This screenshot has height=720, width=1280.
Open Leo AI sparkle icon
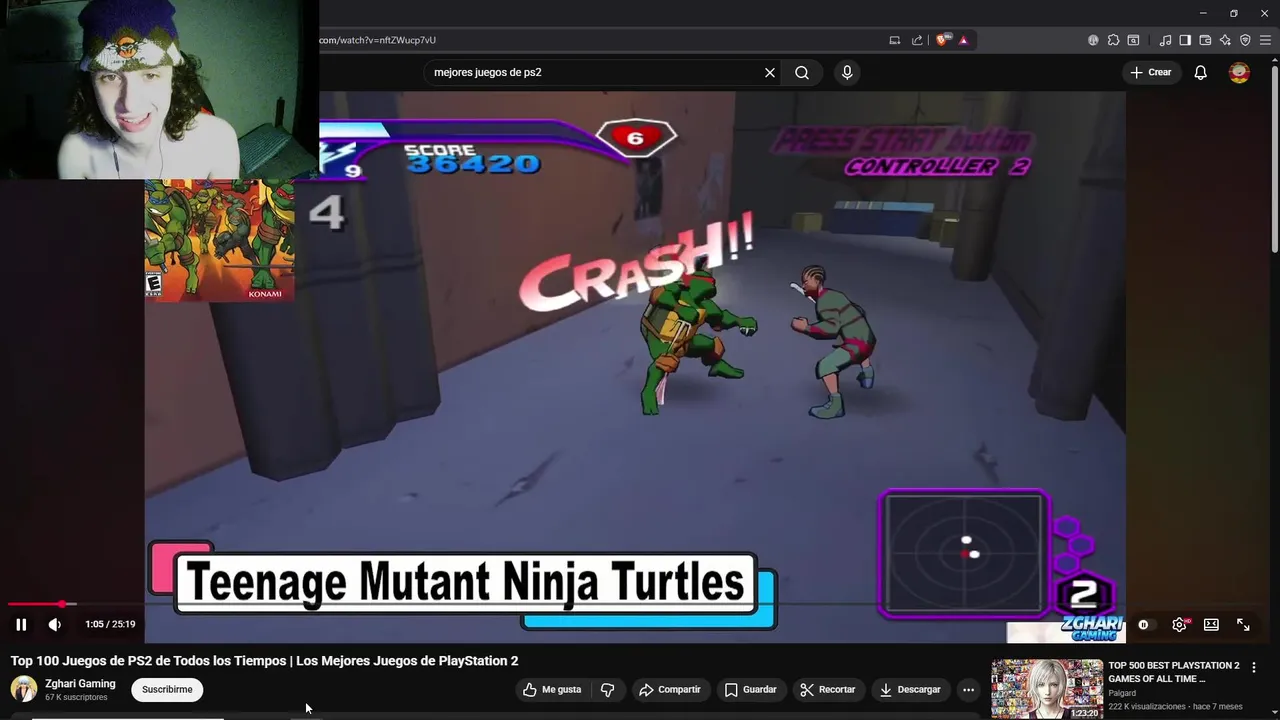(x=1225, y=40)
